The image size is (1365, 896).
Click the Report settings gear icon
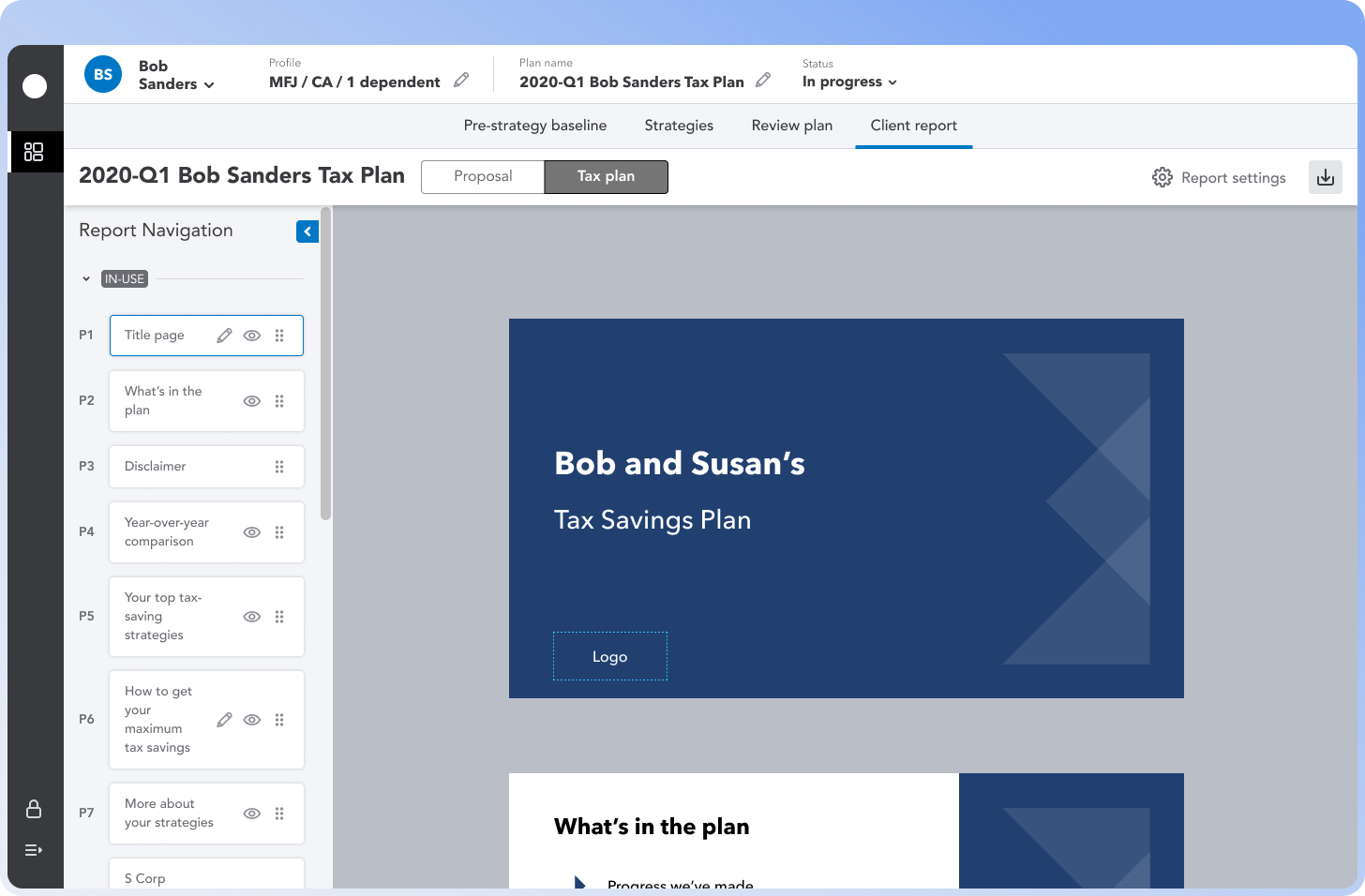tap(1162, 177)
